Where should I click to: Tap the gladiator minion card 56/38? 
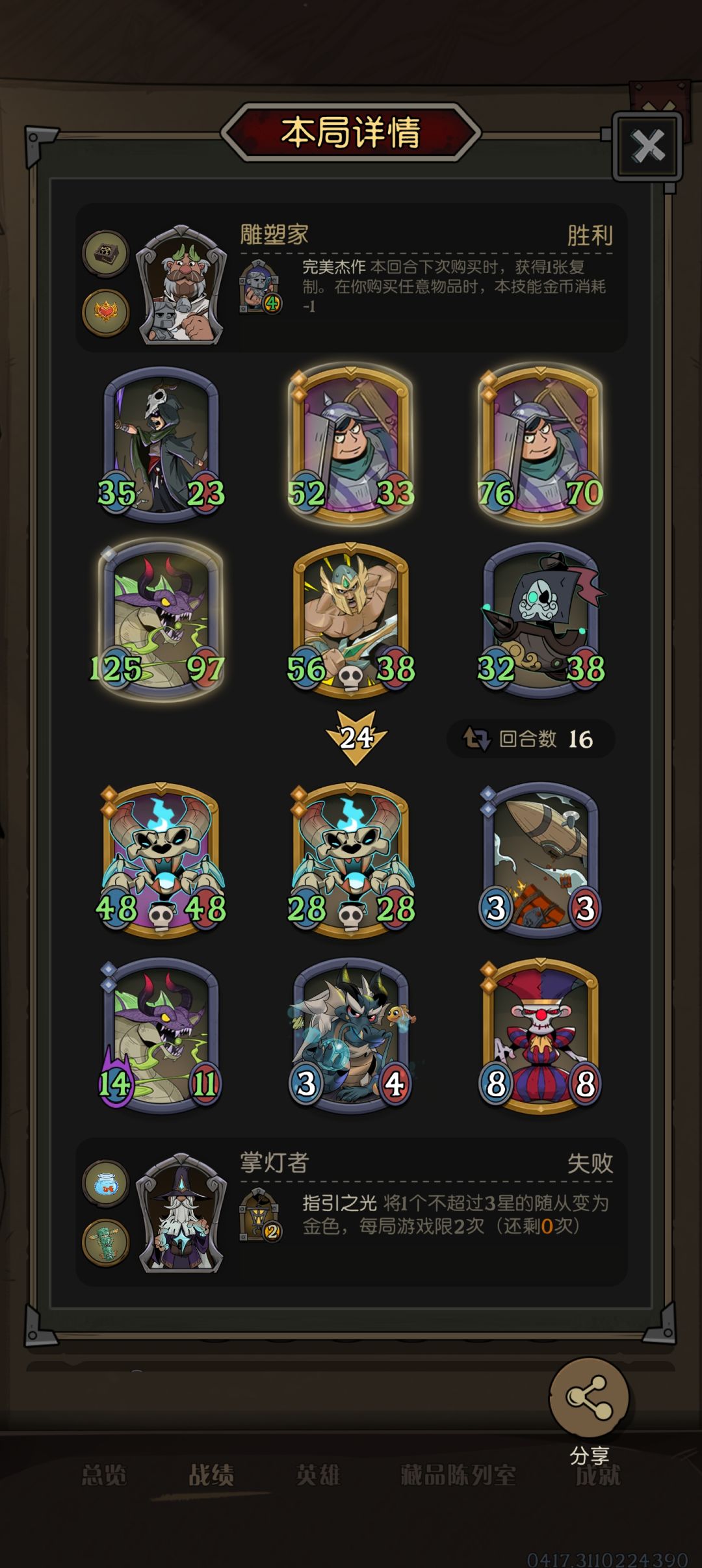351,620
